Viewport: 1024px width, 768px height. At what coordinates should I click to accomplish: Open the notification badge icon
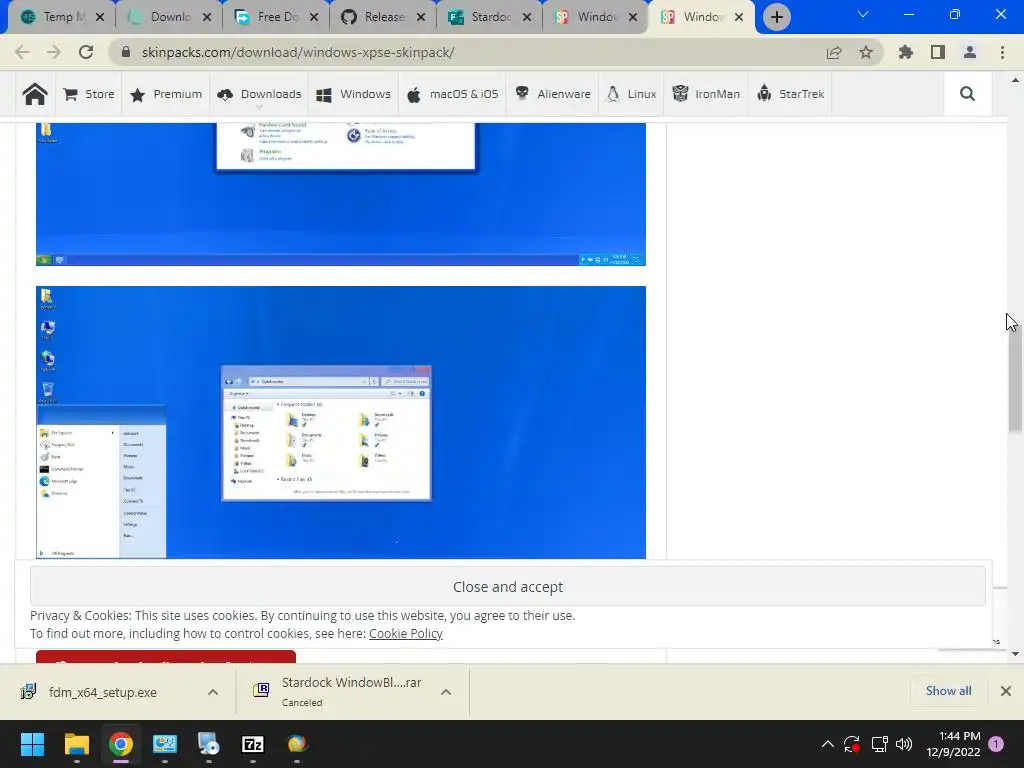pyautogui.click(x=996, y=744)
